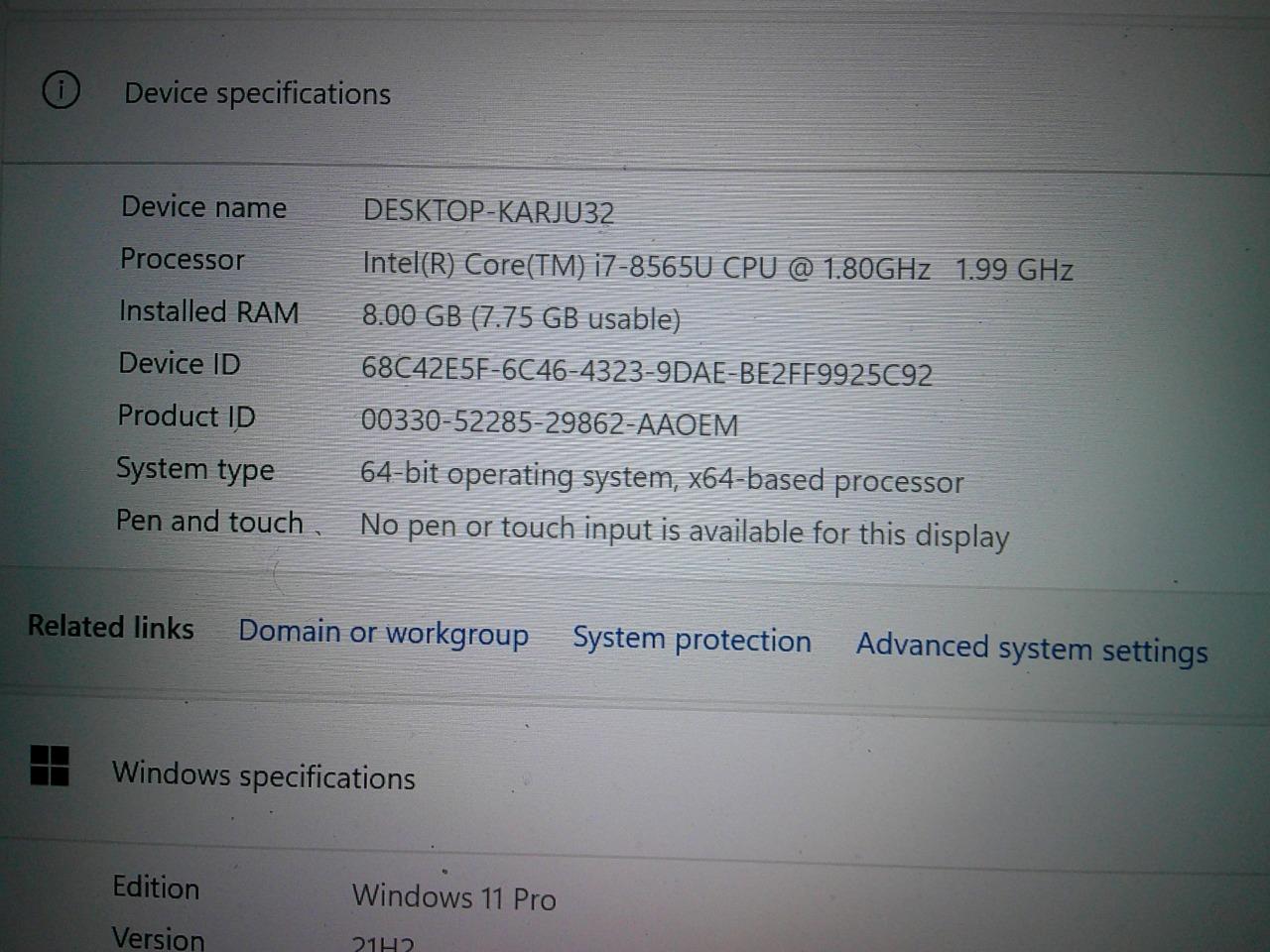Screen dimensions: 1270x952
Task: Click the Product ID label
Action: click(187, 416)
